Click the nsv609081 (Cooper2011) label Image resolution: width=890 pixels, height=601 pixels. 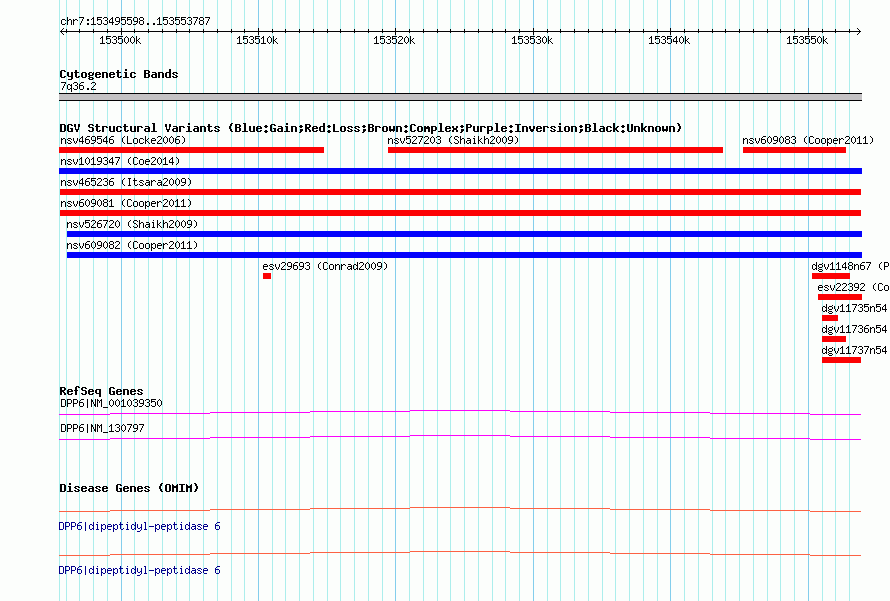[126, 203]
